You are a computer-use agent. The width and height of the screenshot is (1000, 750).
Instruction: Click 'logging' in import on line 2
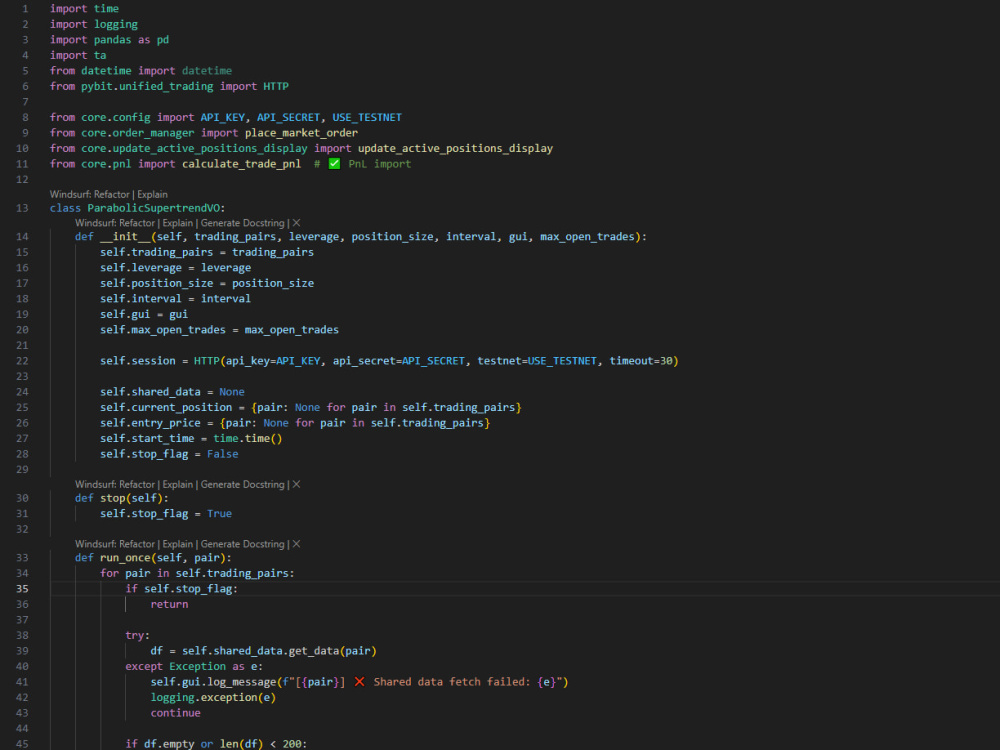point(115,24)
